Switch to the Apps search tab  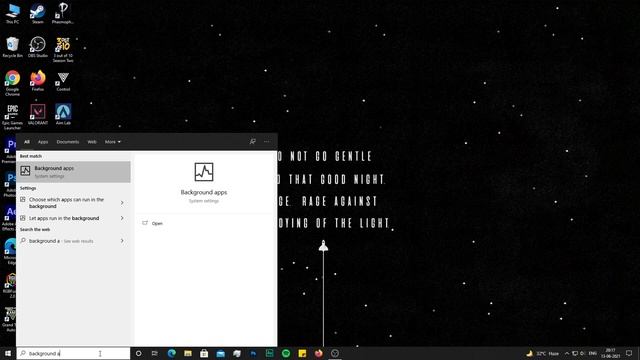click(43, 142)
